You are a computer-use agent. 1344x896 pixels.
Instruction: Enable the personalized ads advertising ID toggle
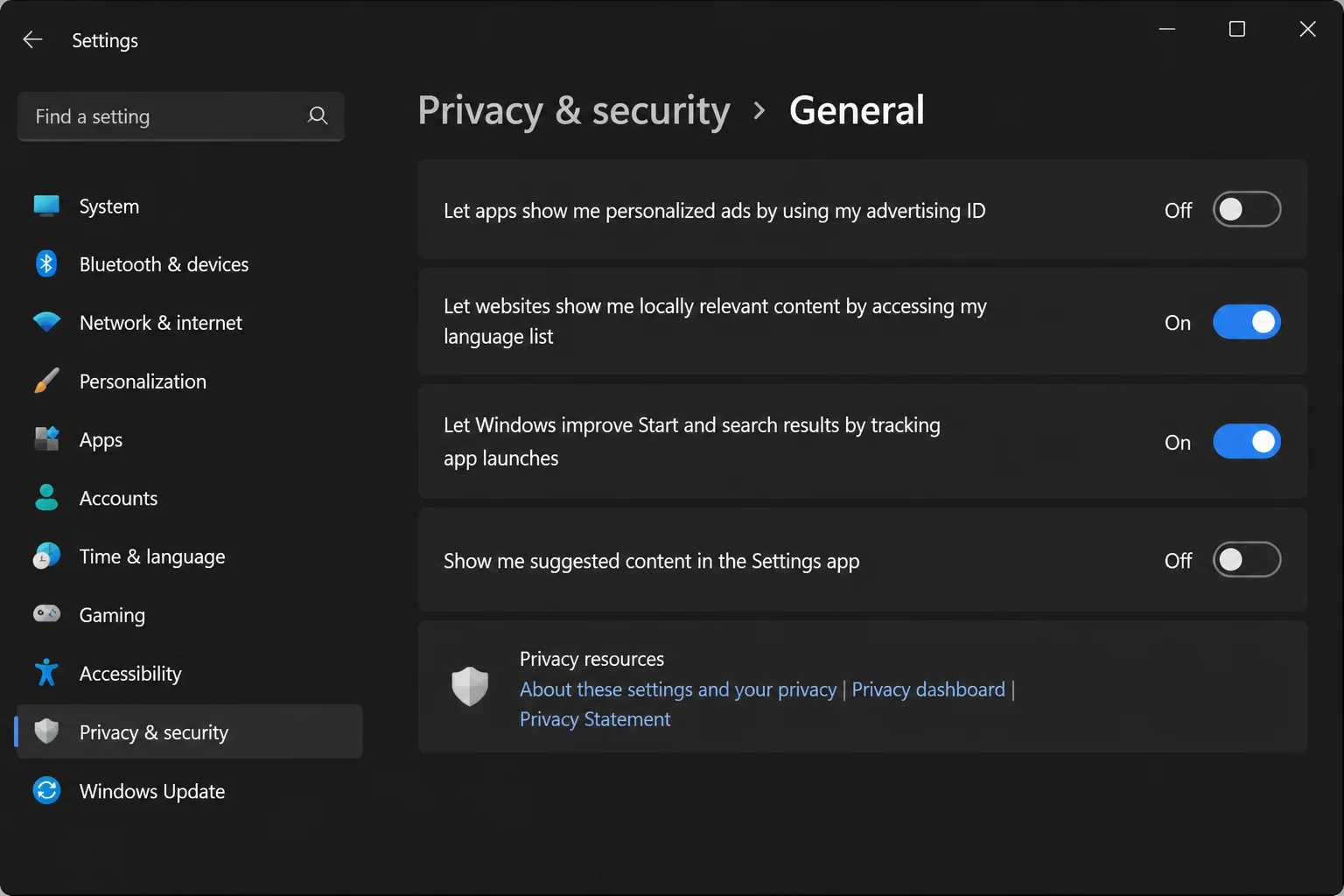pyautogui.click(x=1247, y=209)
